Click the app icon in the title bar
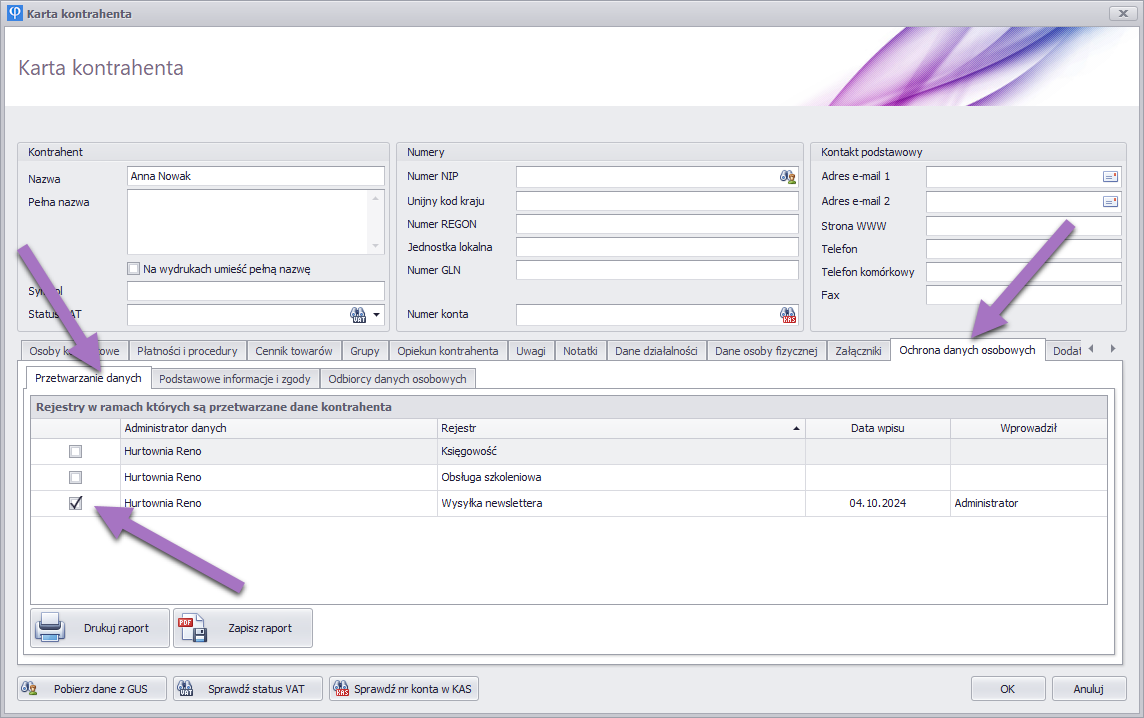This screenshot has height=718, width=1144. click(14, 14)
